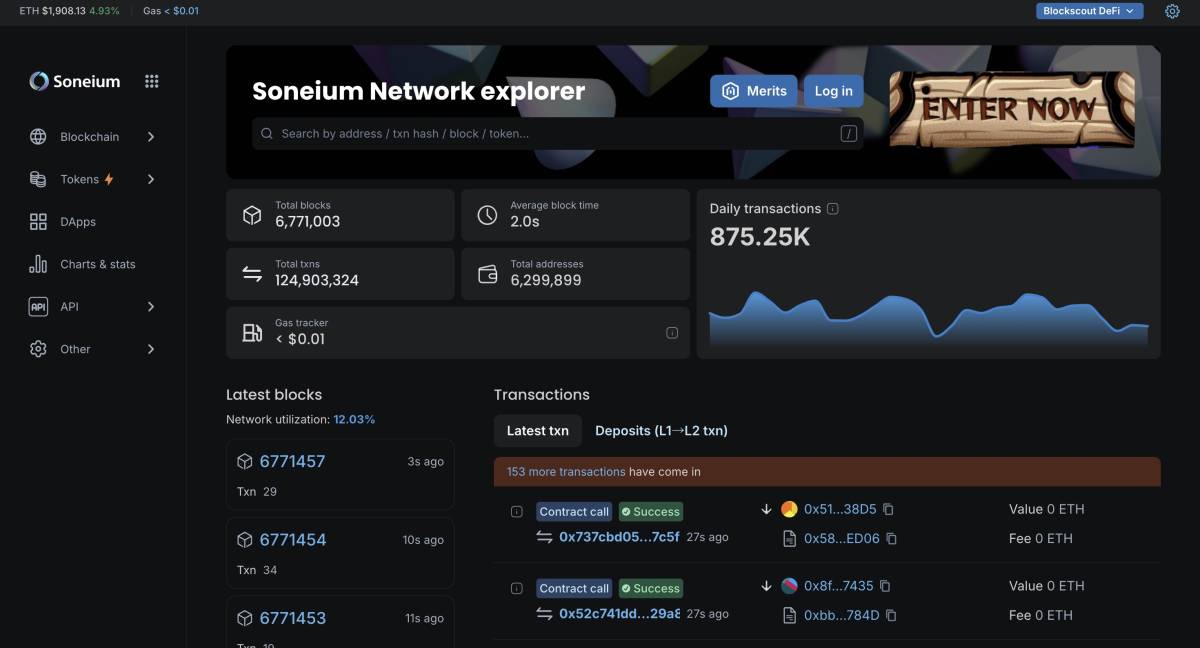Show Daily transactions info tooltip
1200x648 pixels.
(833, 209)
